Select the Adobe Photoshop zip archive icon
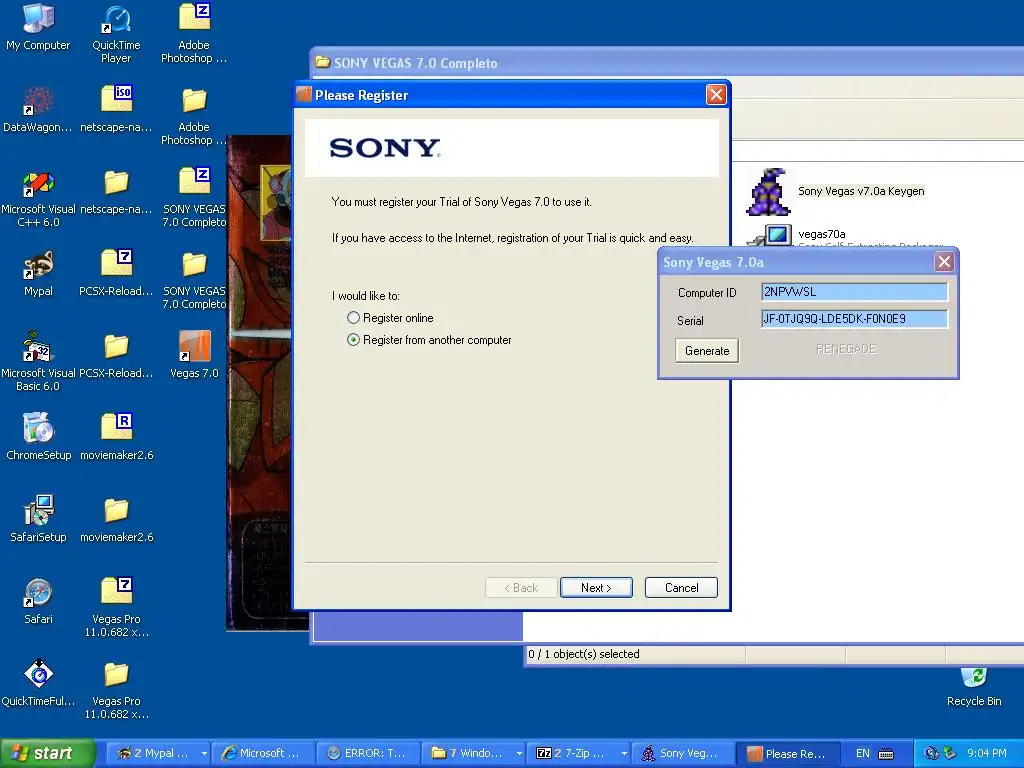 tap(194, 33)
